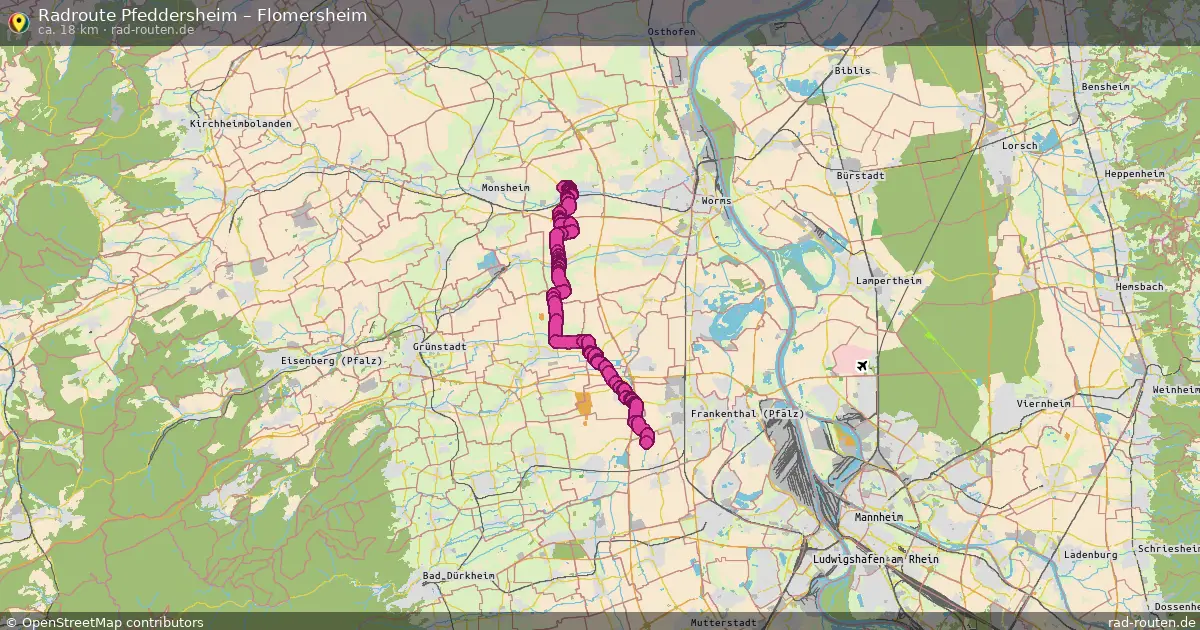Click the Viernheim label
1200x630 pixels.
(1043, 403)
